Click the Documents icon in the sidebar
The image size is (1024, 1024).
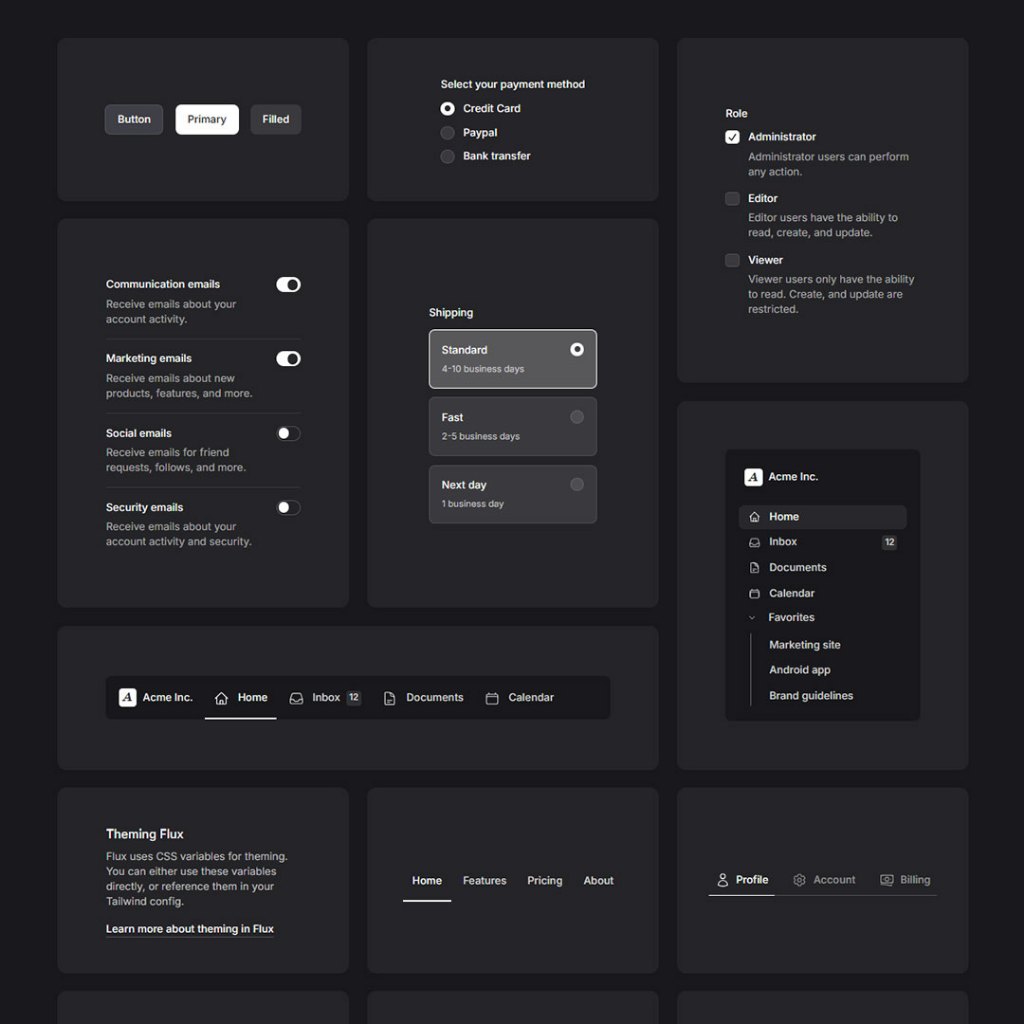(754, 567)
